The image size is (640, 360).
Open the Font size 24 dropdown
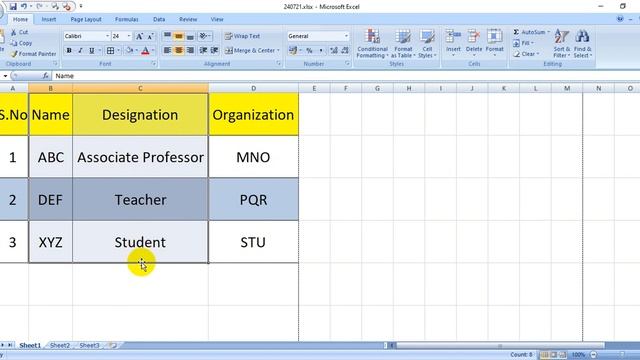(x=129, y=36)
